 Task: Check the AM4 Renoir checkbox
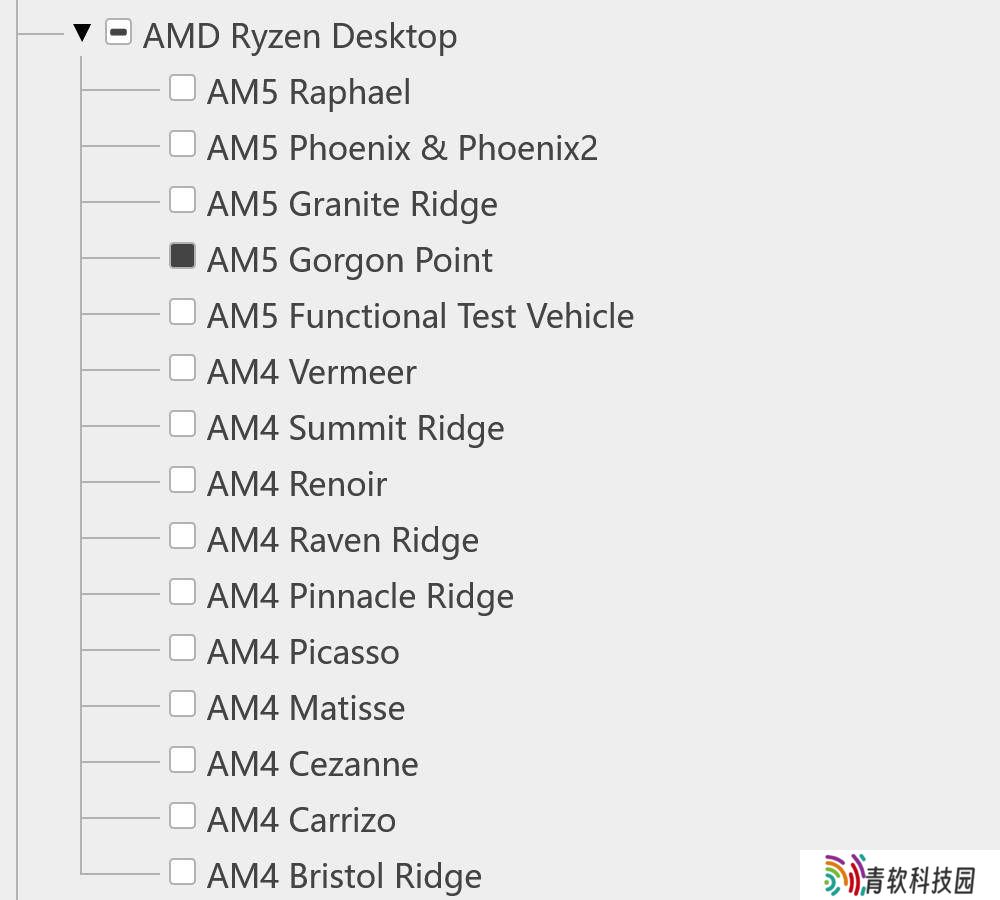coord(182,480)
